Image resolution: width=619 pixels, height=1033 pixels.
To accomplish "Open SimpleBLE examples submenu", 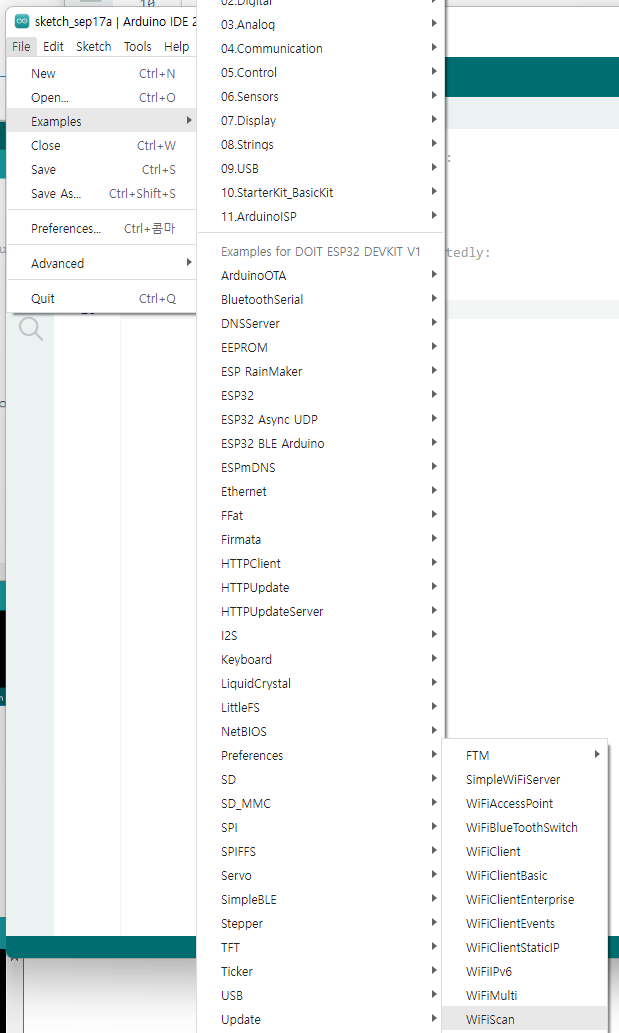I will (321, 900).
